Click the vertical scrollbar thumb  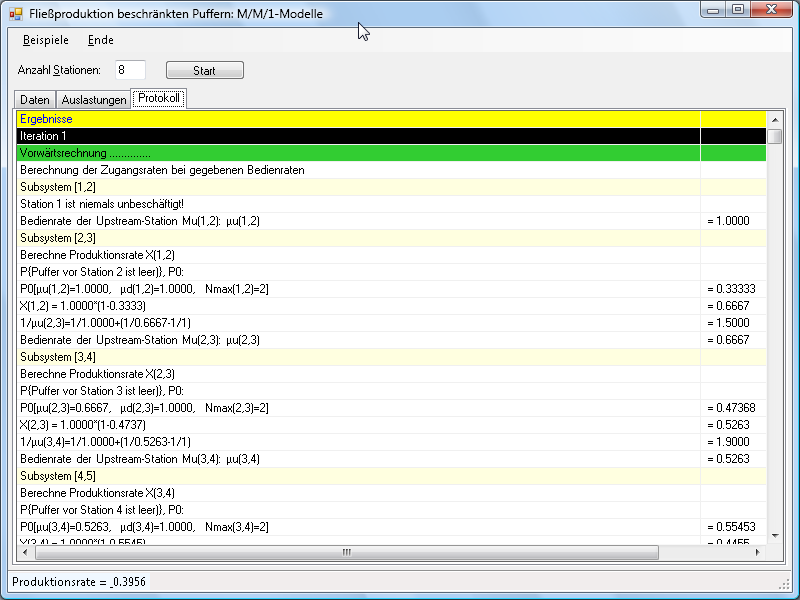pos(774,136)
